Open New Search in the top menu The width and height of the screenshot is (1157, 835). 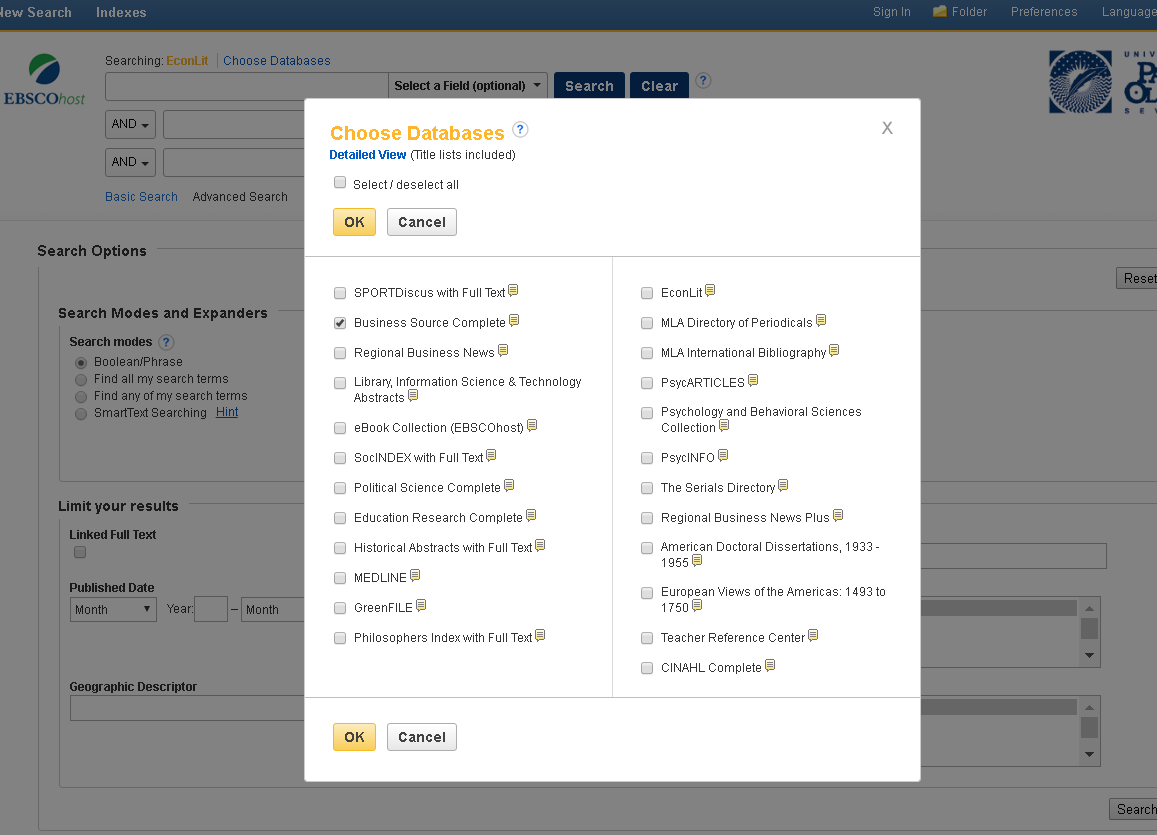pos(35,13)
